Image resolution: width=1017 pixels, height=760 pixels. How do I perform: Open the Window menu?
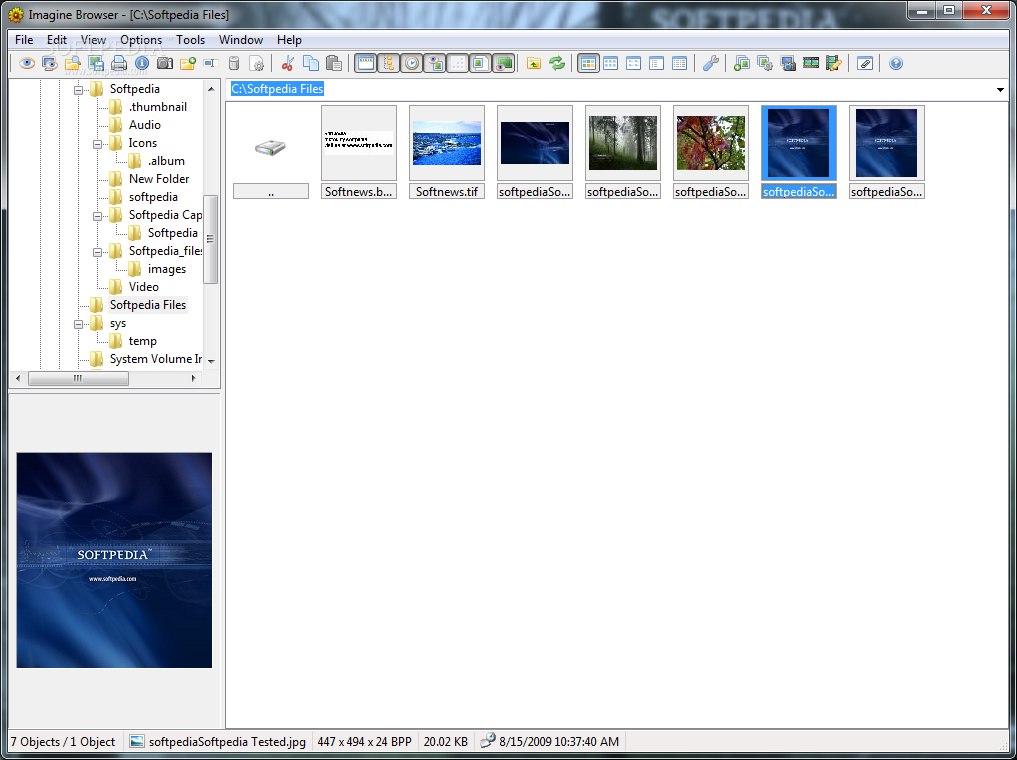[241, 40]
